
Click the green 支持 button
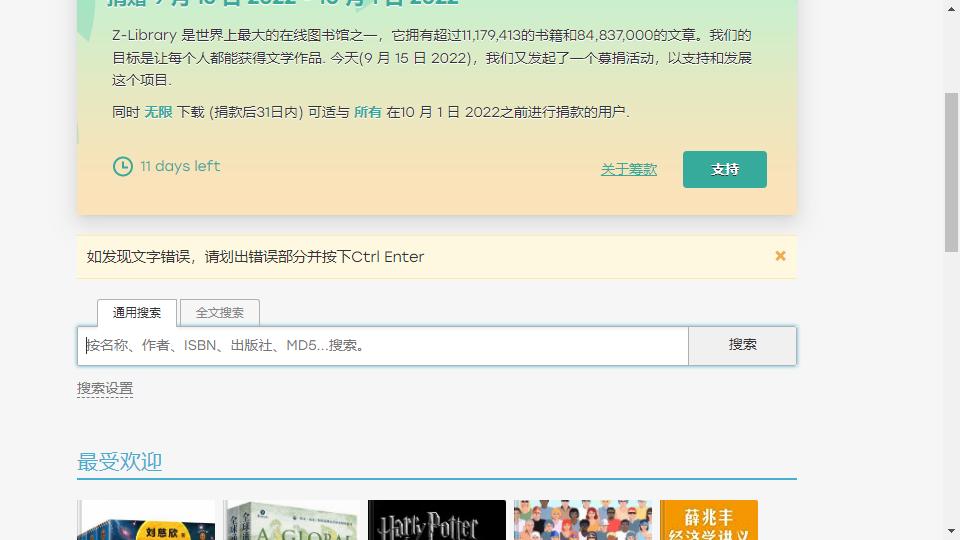pyautogui.click(x=724, y=170)
